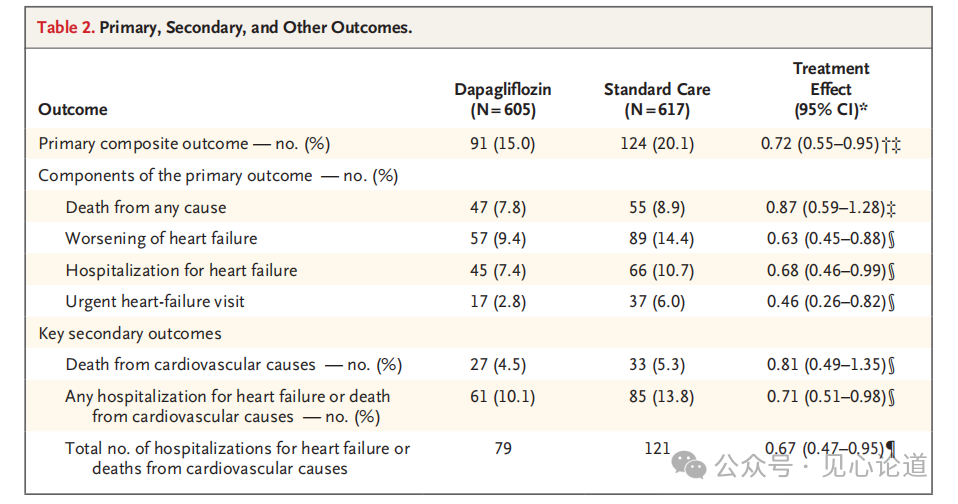Click the "Standard Care (N=617)" column header

coord(656,99)
